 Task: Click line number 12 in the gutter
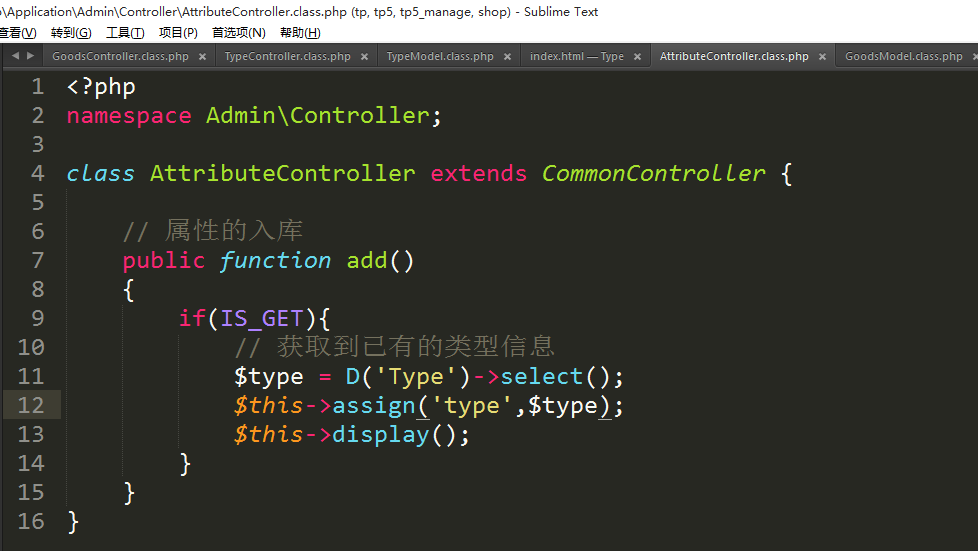point(31,405)
